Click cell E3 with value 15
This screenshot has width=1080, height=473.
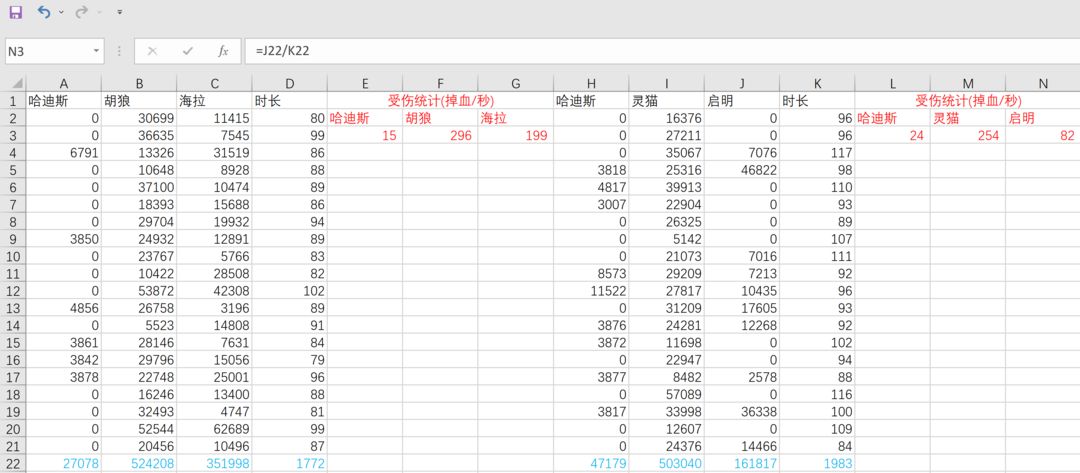pyautogui.click(x=365, y=135)
